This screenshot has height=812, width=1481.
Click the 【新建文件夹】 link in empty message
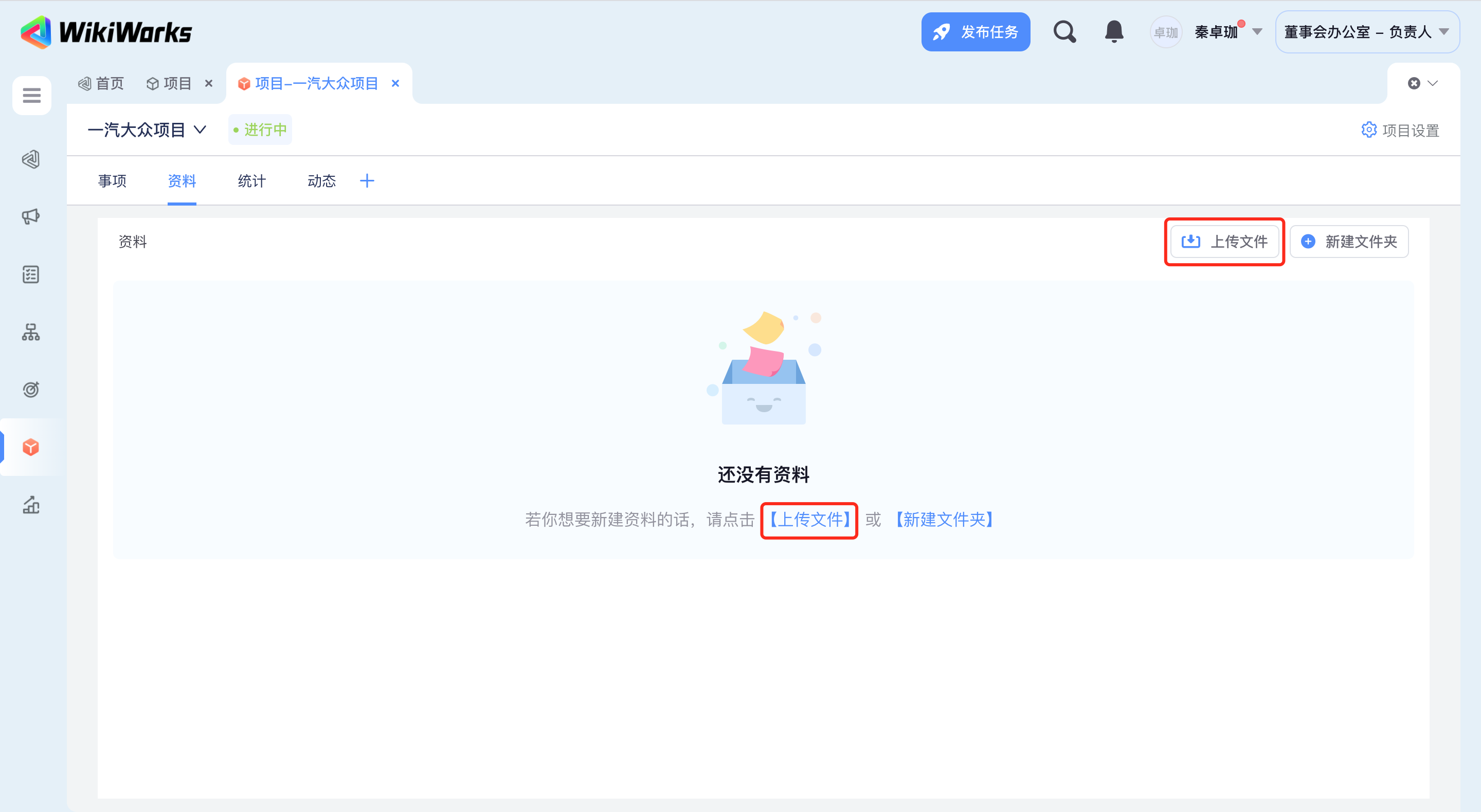944,520
